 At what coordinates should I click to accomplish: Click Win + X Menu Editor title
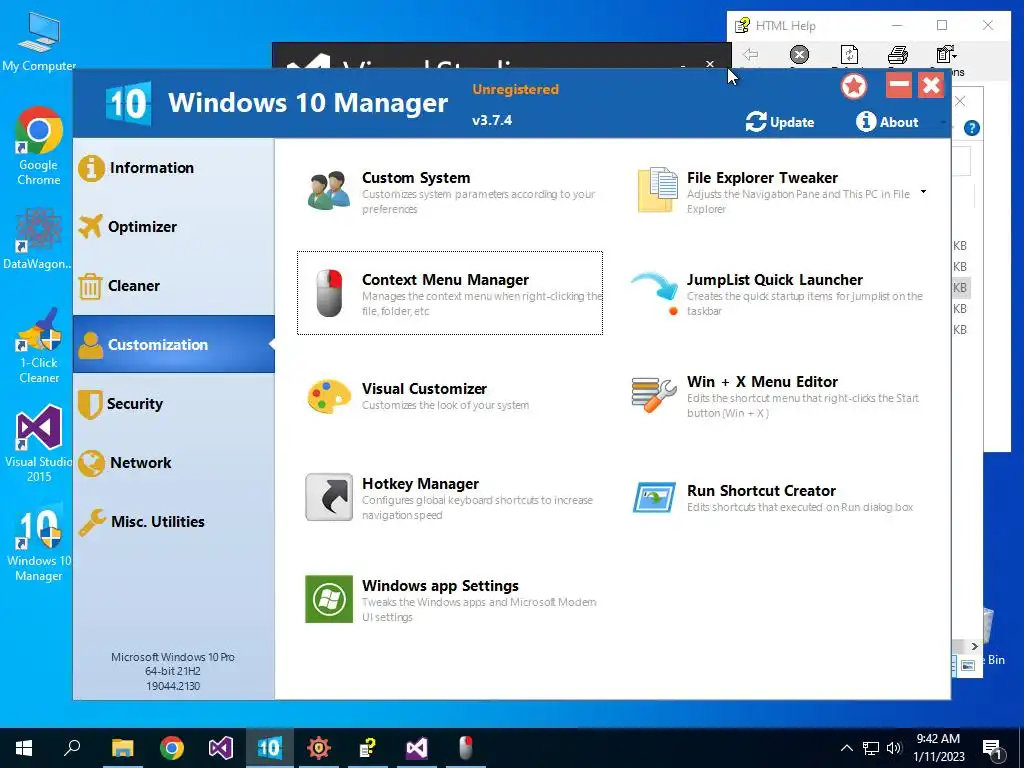(762, 381)
